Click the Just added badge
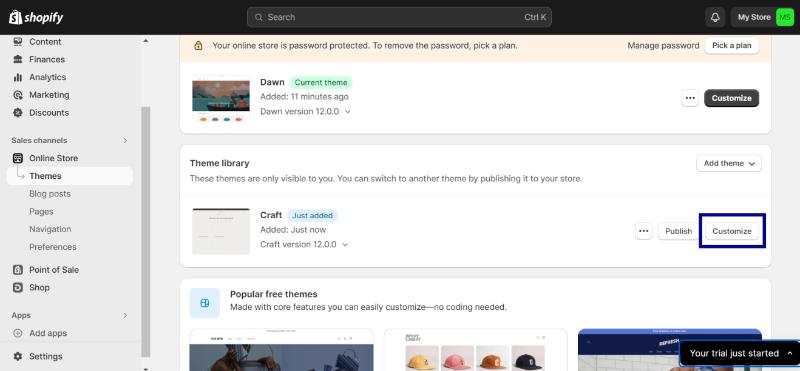 (312, 215)
